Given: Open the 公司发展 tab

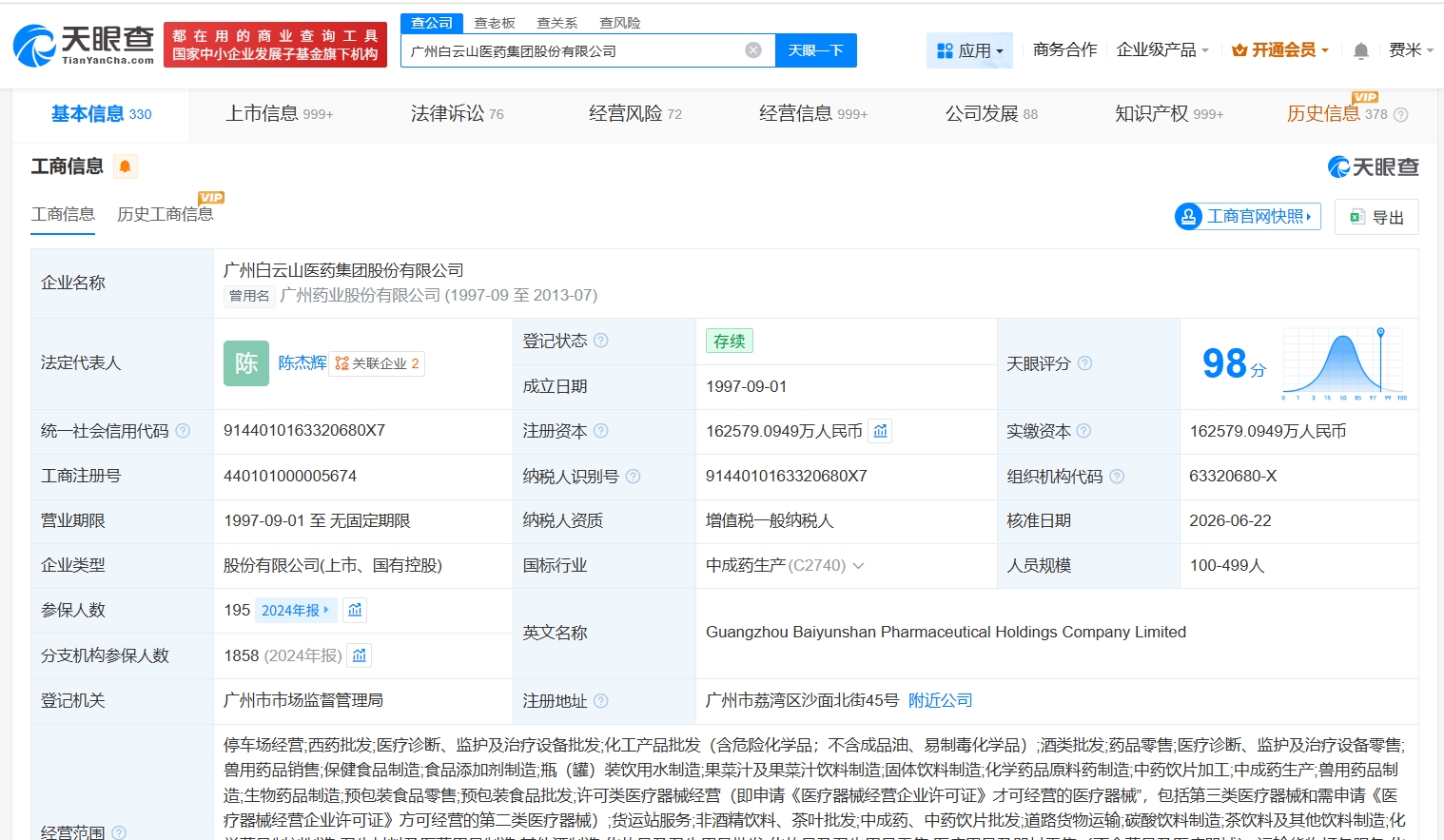Looking at the screenshot, I should pyautogui.click(x=991, y=114).
